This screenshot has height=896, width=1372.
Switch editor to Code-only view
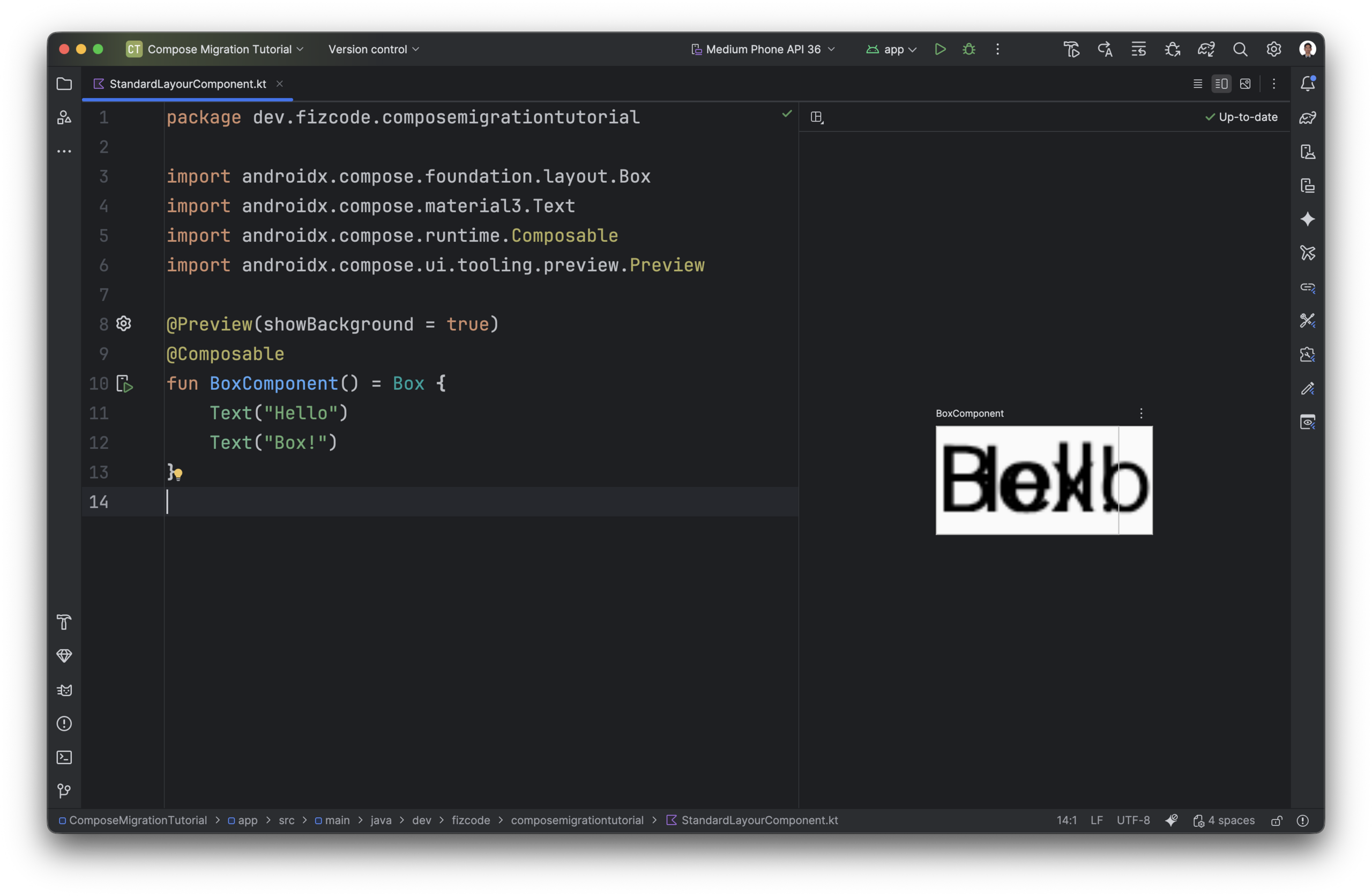click(x=1197, y=84)
